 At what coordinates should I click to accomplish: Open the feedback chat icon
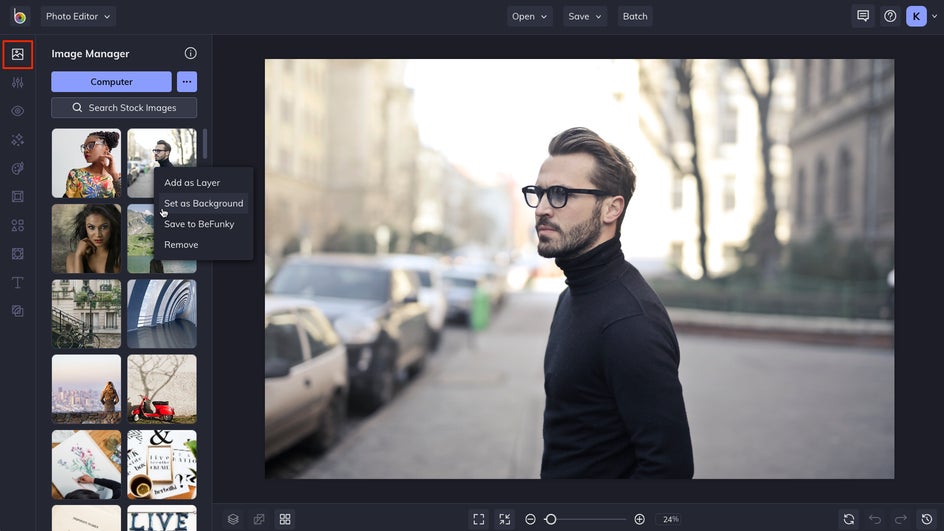click(x=863, y=16)
